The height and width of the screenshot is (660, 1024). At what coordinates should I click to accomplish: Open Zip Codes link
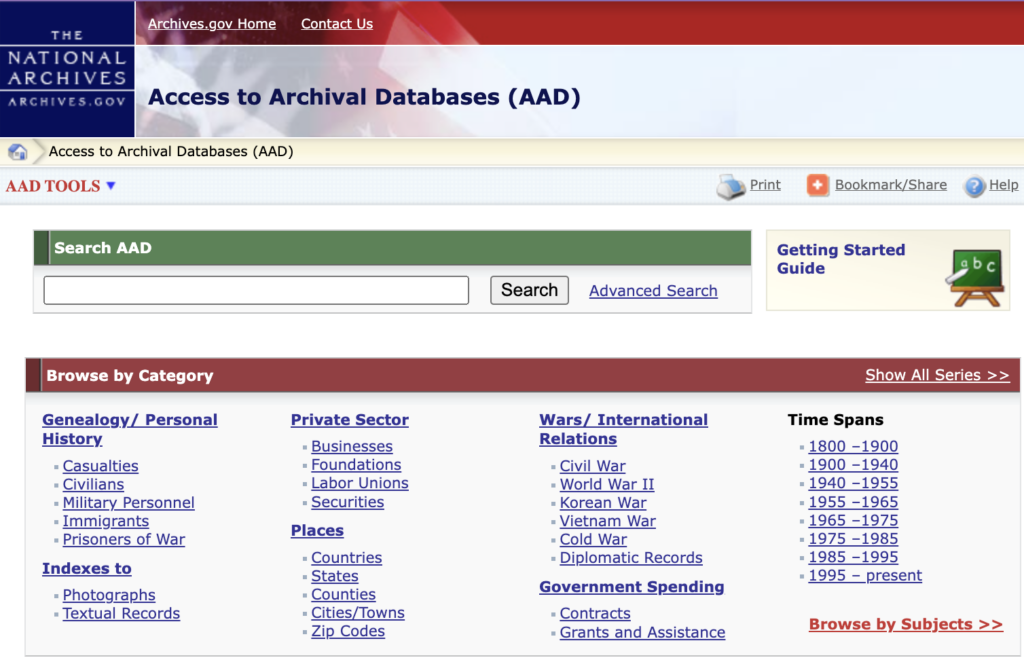click(348, 631)
